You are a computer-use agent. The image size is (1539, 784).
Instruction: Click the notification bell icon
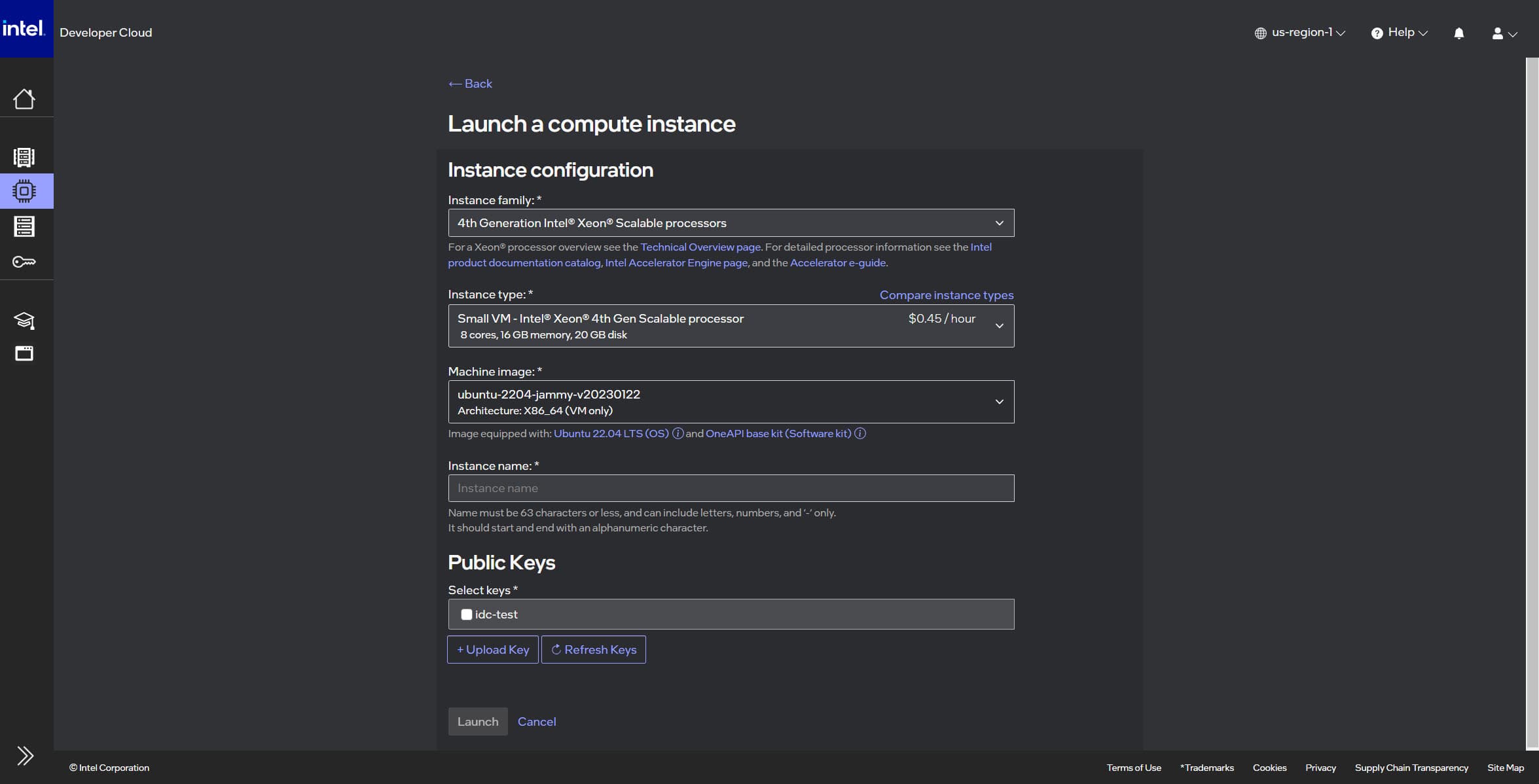(x=1458, y=33)
